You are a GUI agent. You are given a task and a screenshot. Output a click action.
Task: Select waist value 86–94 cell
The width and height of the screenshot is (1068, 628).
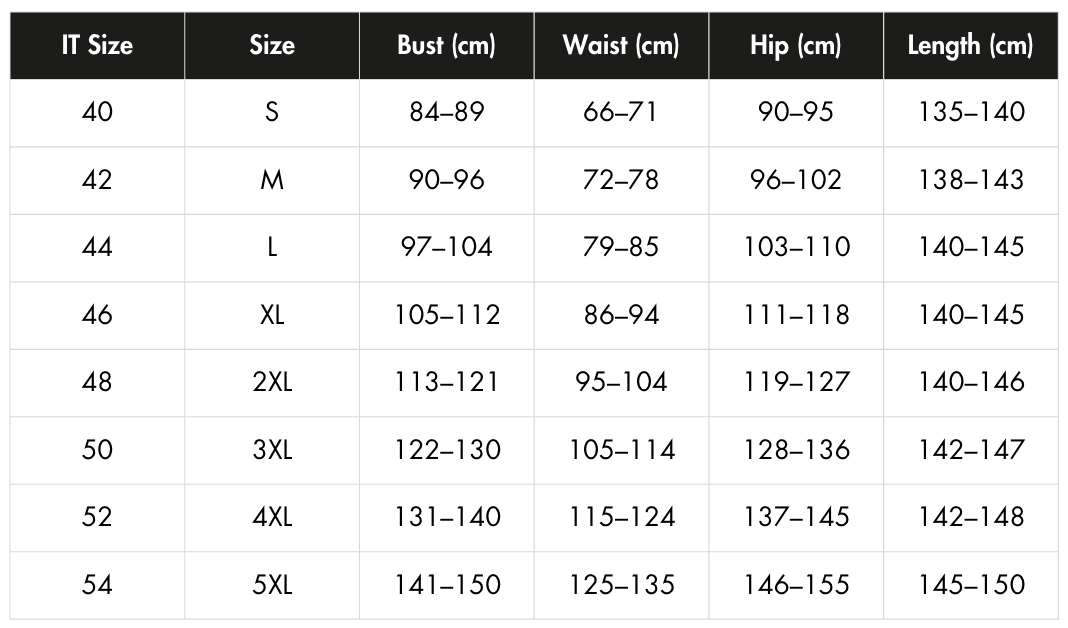click(621, 315)
